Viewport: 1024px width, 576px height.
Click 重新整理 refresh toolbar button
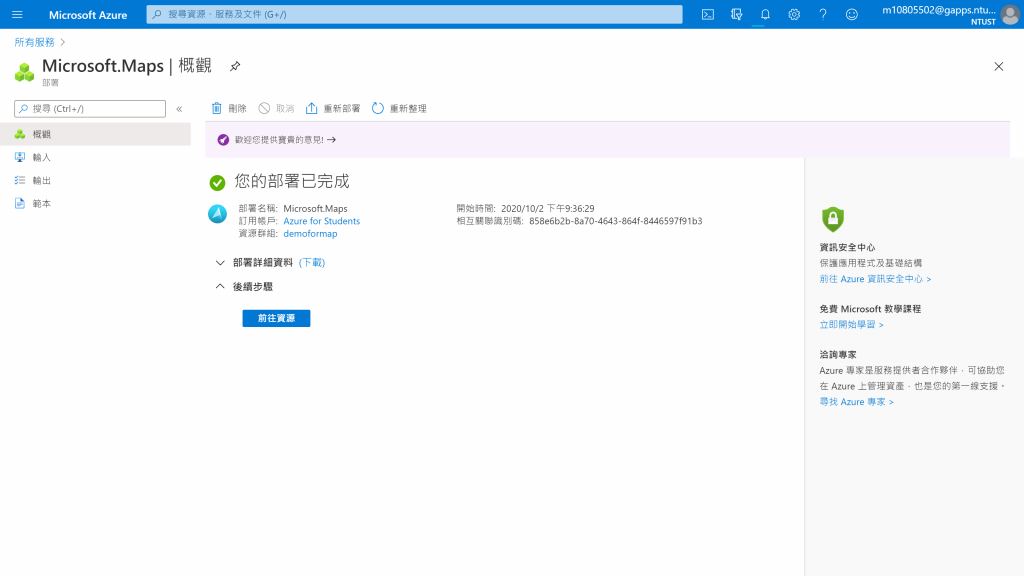(399, 108)
